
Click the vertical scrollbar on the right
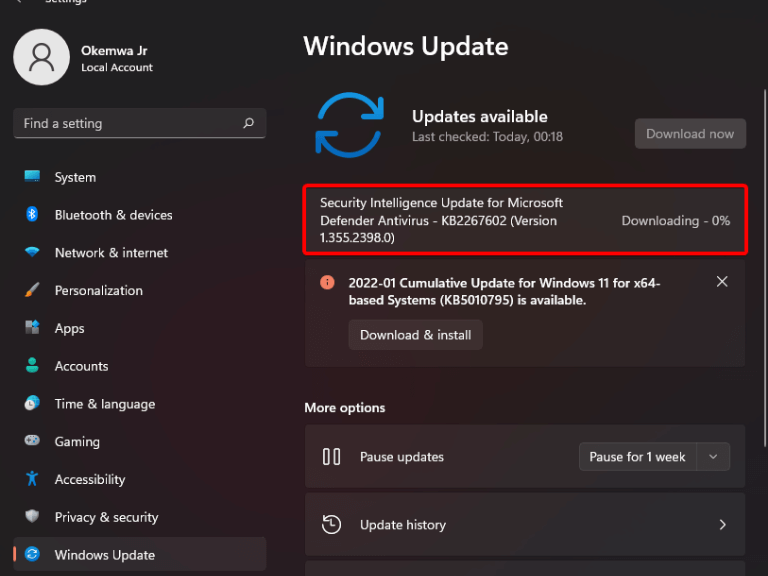tap(765, 268)
